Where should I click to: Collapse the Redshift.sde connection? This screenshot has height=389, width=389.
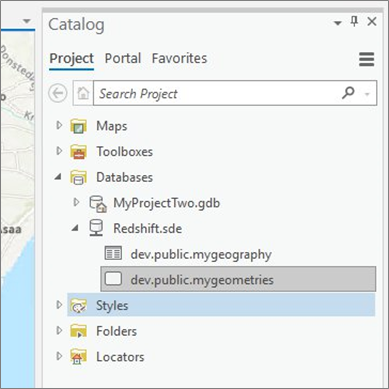75,228
